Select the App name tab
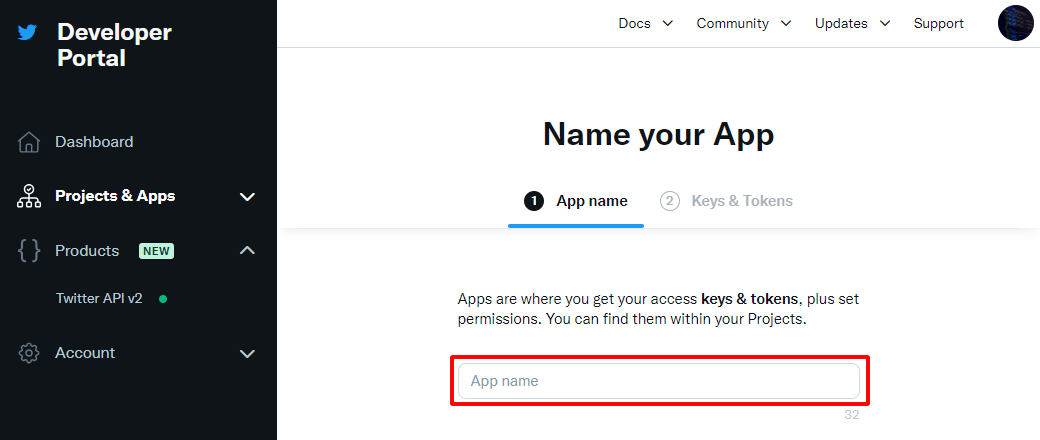The height and width of the screenshot is (440, 1040). click(x=576, y=201)
